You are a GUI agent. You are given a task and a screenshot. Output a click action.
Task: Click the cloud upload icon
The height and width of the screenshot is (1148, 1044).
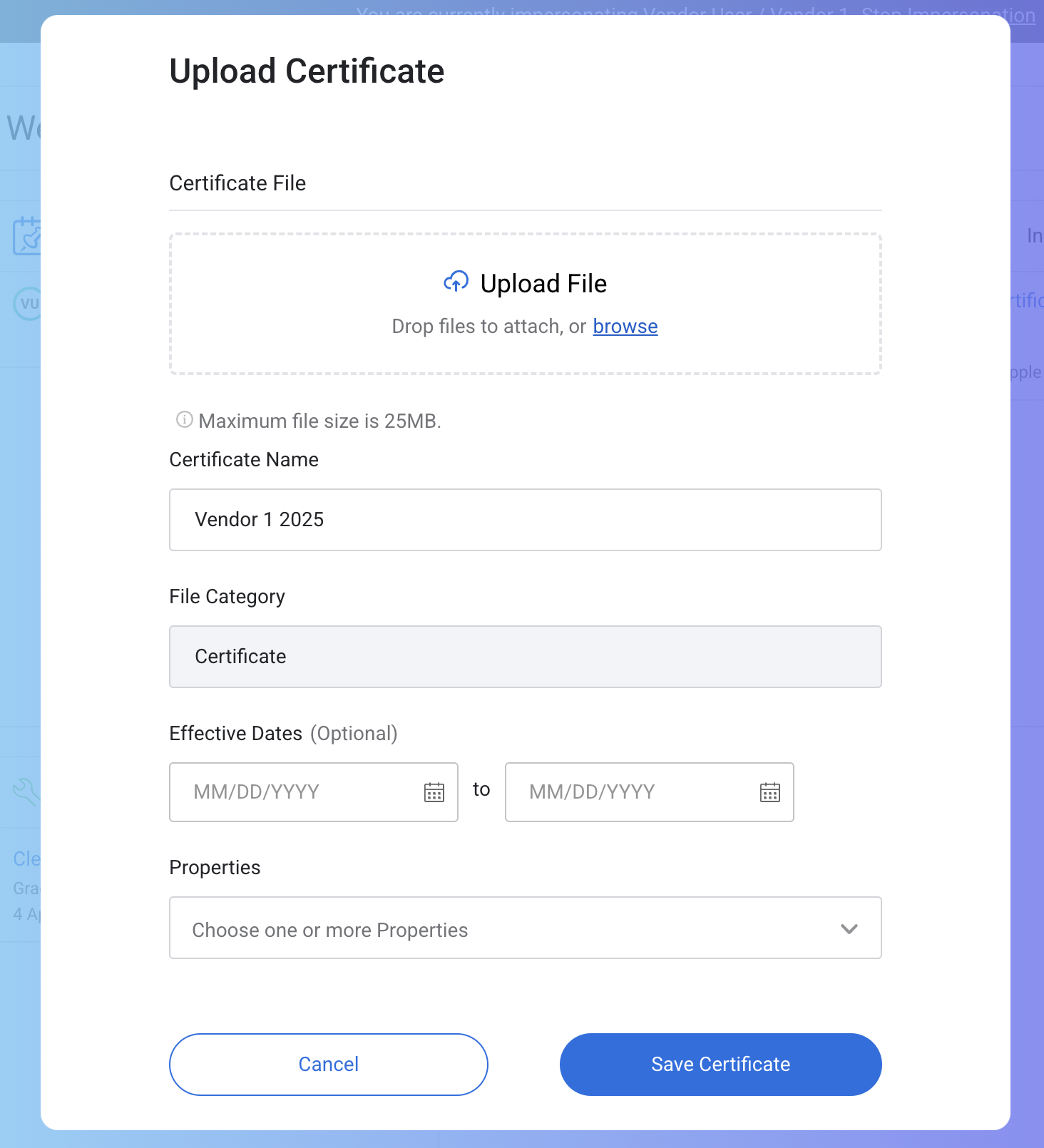click(x=456, y=282)
